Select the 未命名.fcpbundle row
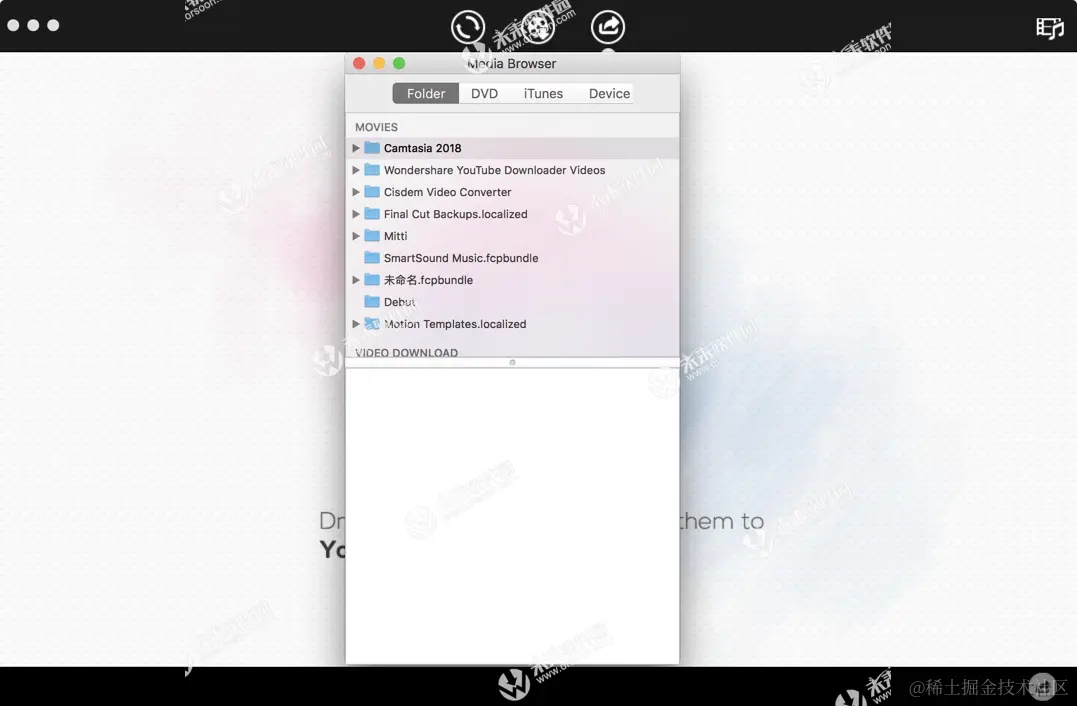The width and height of the screenshot is (1077, 706). [x=512, y=280]
